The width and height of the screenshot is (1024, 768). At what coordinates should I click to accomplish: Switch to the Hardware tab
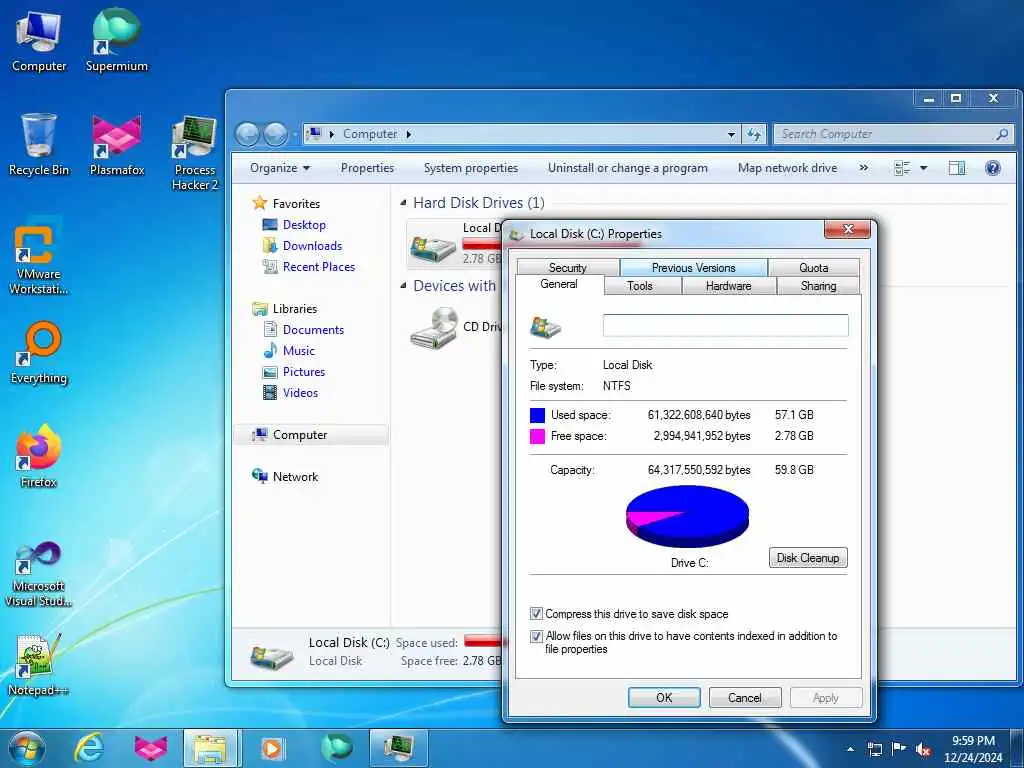[x=729, y=286]
